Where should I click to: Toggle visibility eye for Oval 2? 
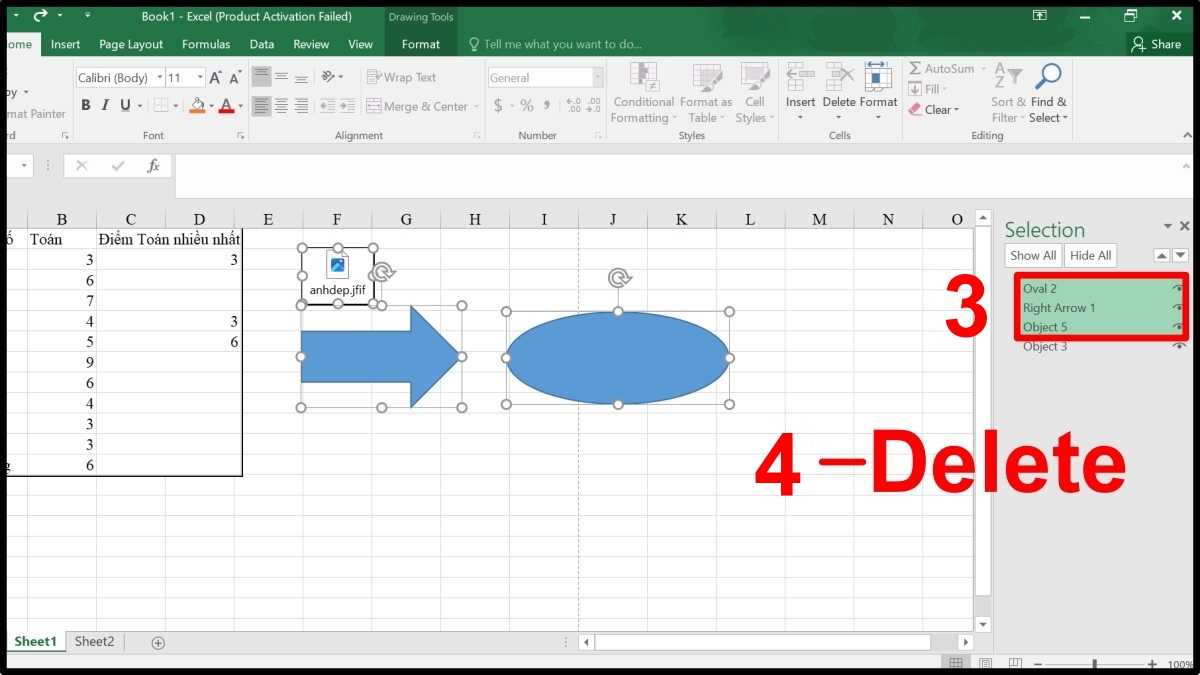point(1178,288)
